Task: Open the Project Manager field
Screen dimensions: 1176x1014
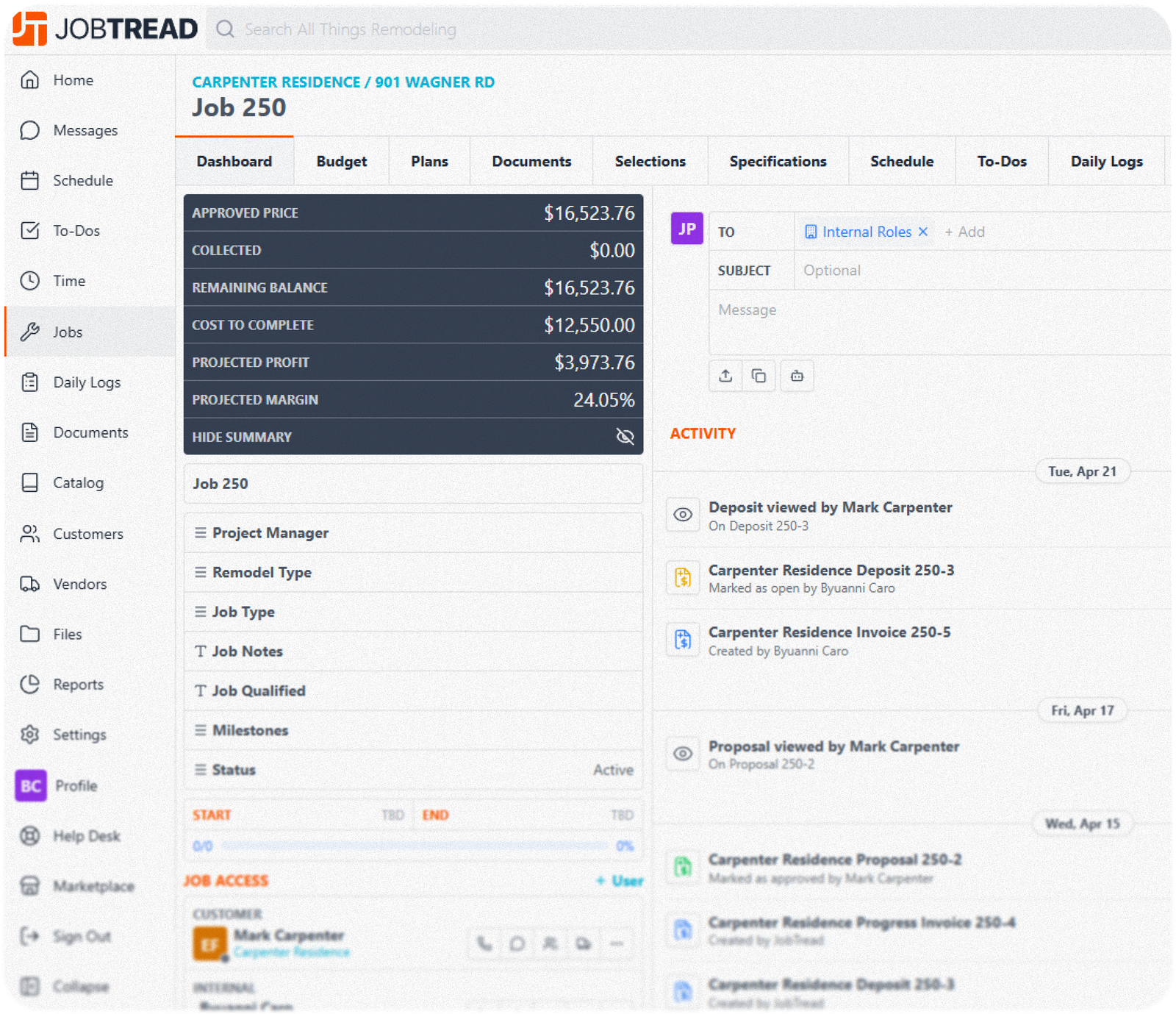Action: point(413,532)
